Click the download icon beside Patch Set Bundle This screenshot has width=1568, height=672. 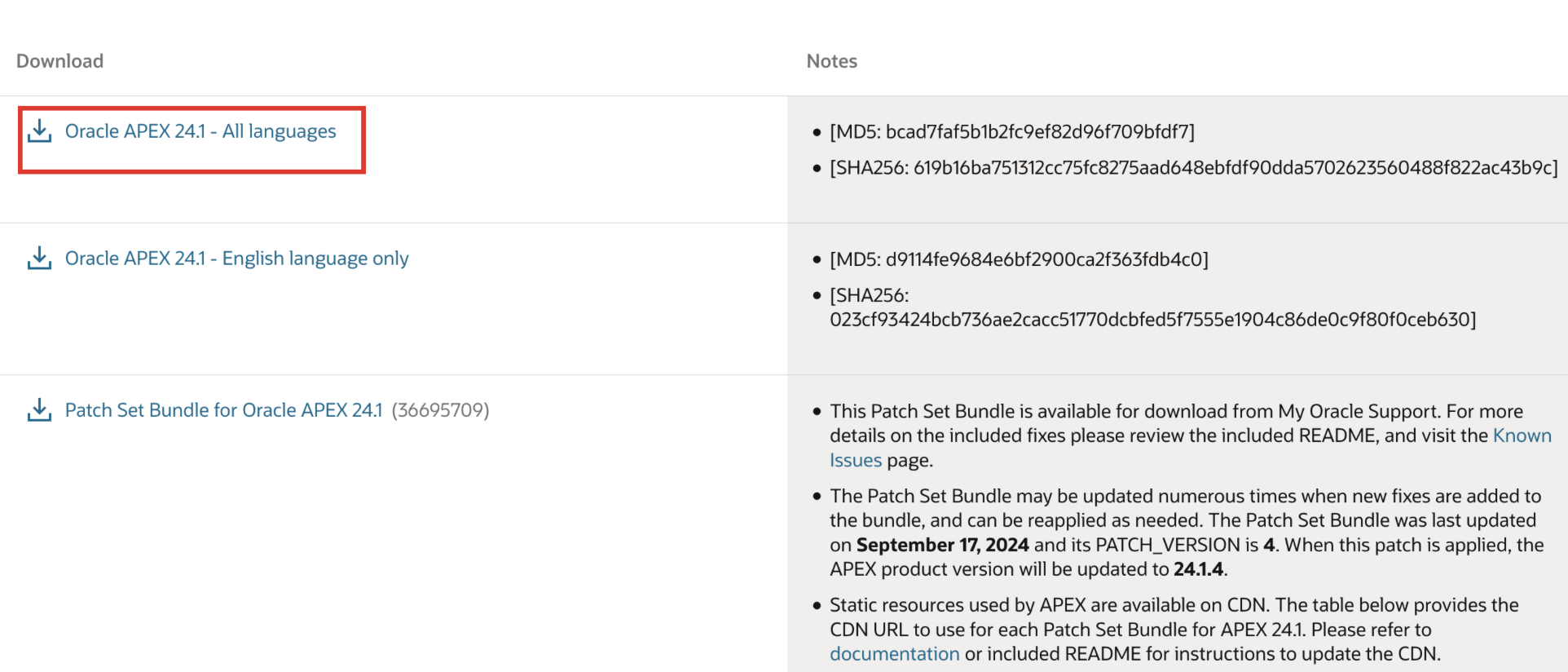[x=39, y=410]
